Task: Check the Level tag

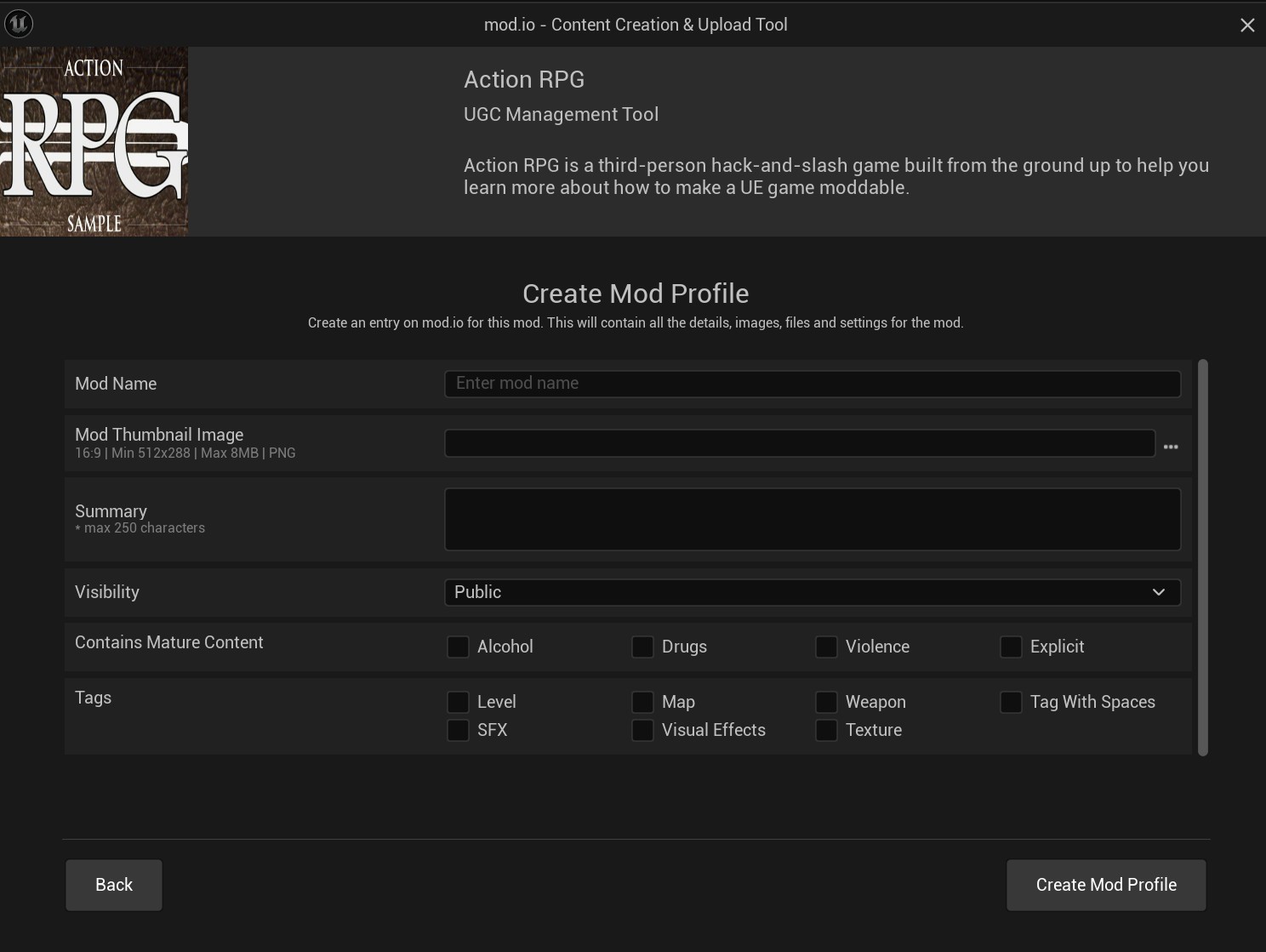Action: (x=458, y=702)
